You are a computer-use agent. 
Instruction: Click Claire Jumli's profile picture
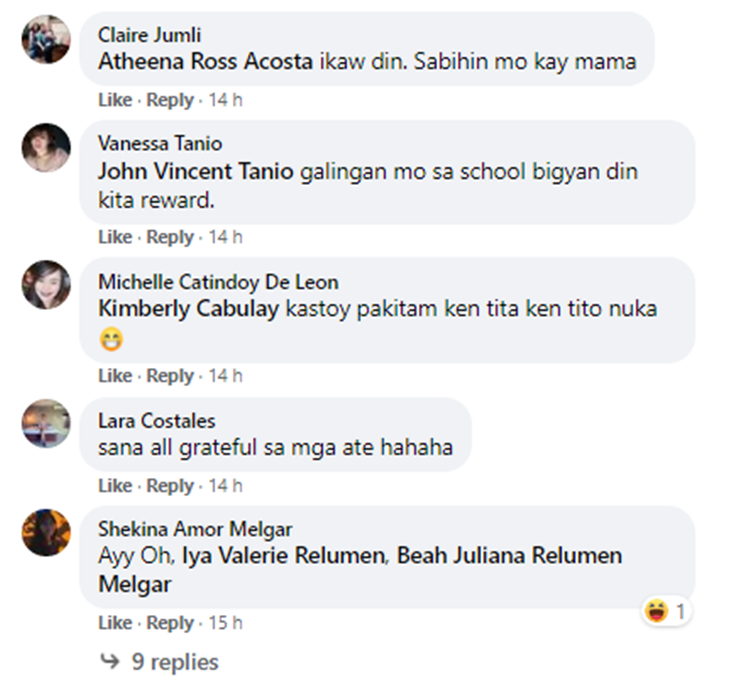(x=46, y=40)
